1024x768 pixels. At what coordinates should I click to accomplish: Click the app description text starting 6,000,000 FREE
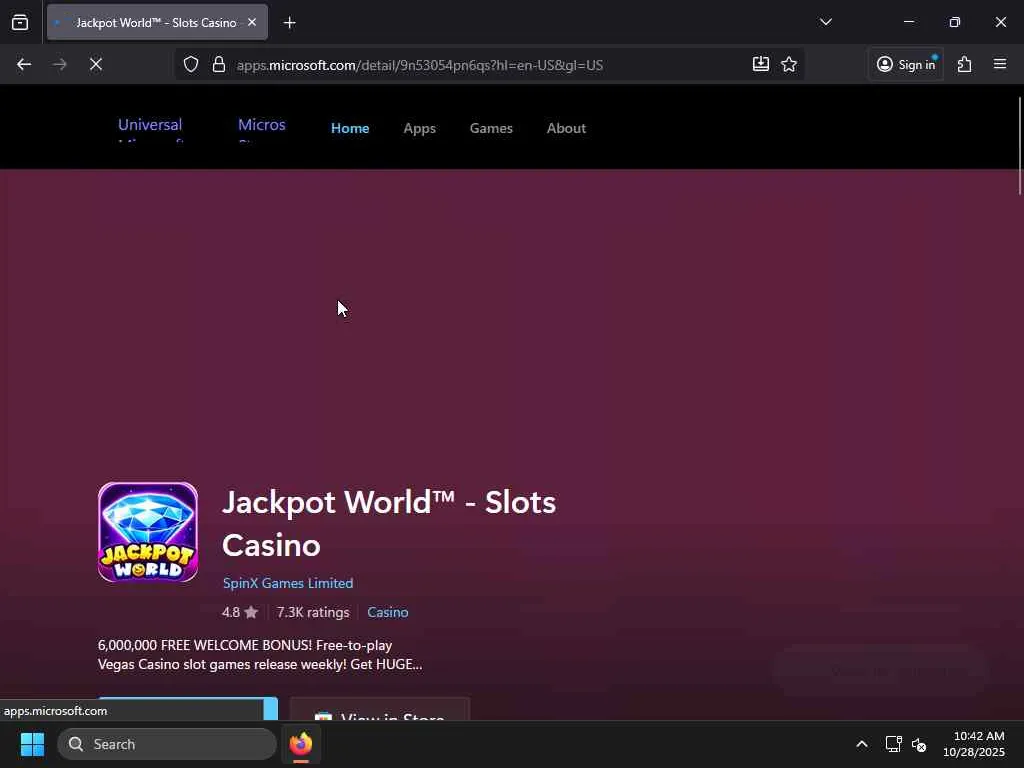coord(260,655)
